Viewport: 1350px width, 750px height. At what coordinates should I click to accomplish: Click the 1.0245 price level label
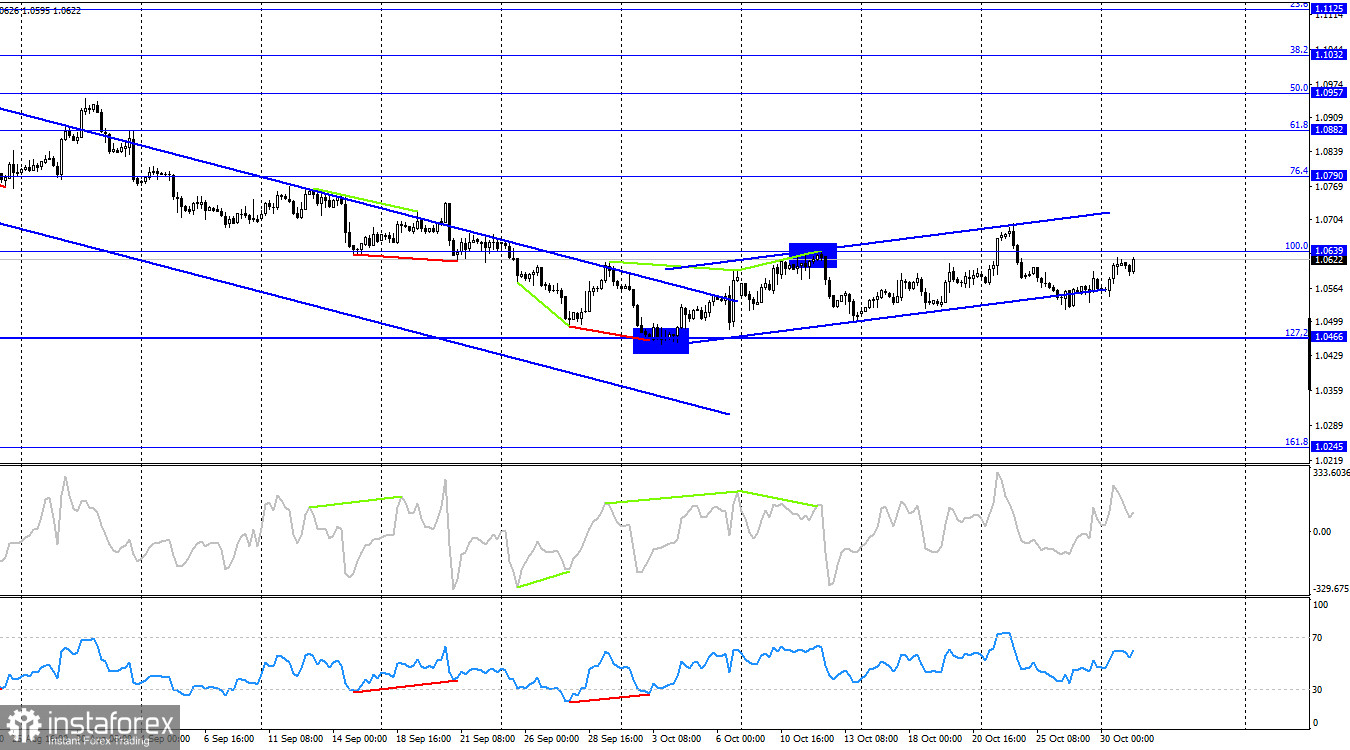(1329, 447)
